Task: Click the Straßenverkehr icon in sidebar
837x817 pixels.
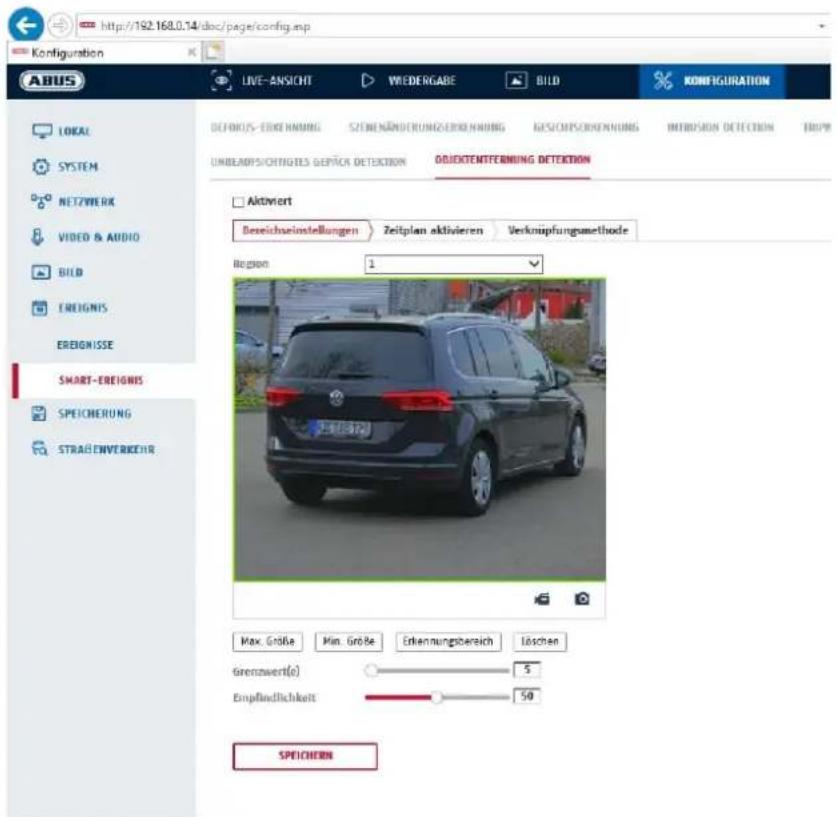Action: point(40,448)
